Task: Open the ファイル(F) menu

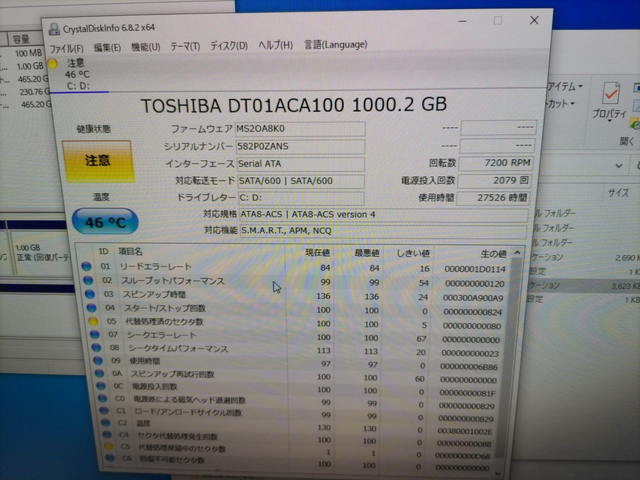Action: [x=66, y=49]
